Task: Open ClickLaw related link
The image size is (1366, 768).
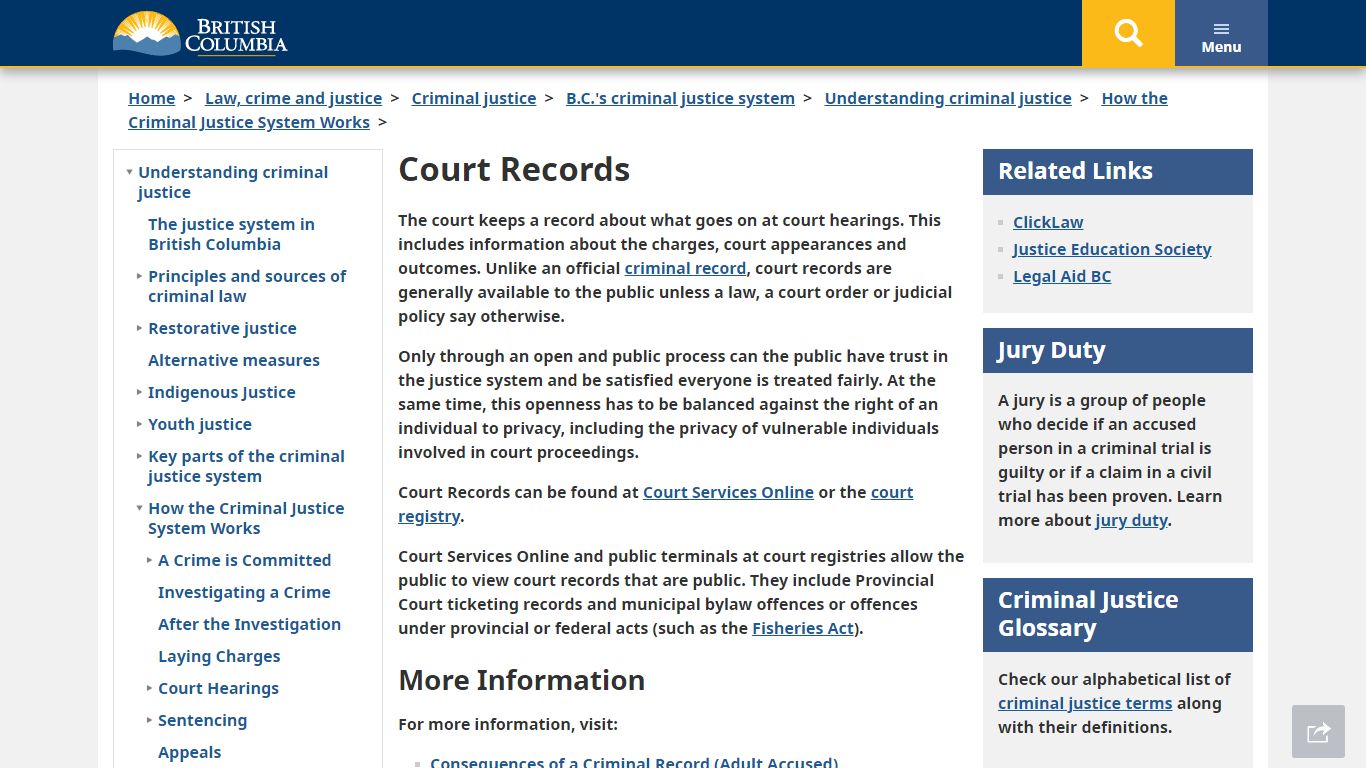Action: click(1048, 222)
